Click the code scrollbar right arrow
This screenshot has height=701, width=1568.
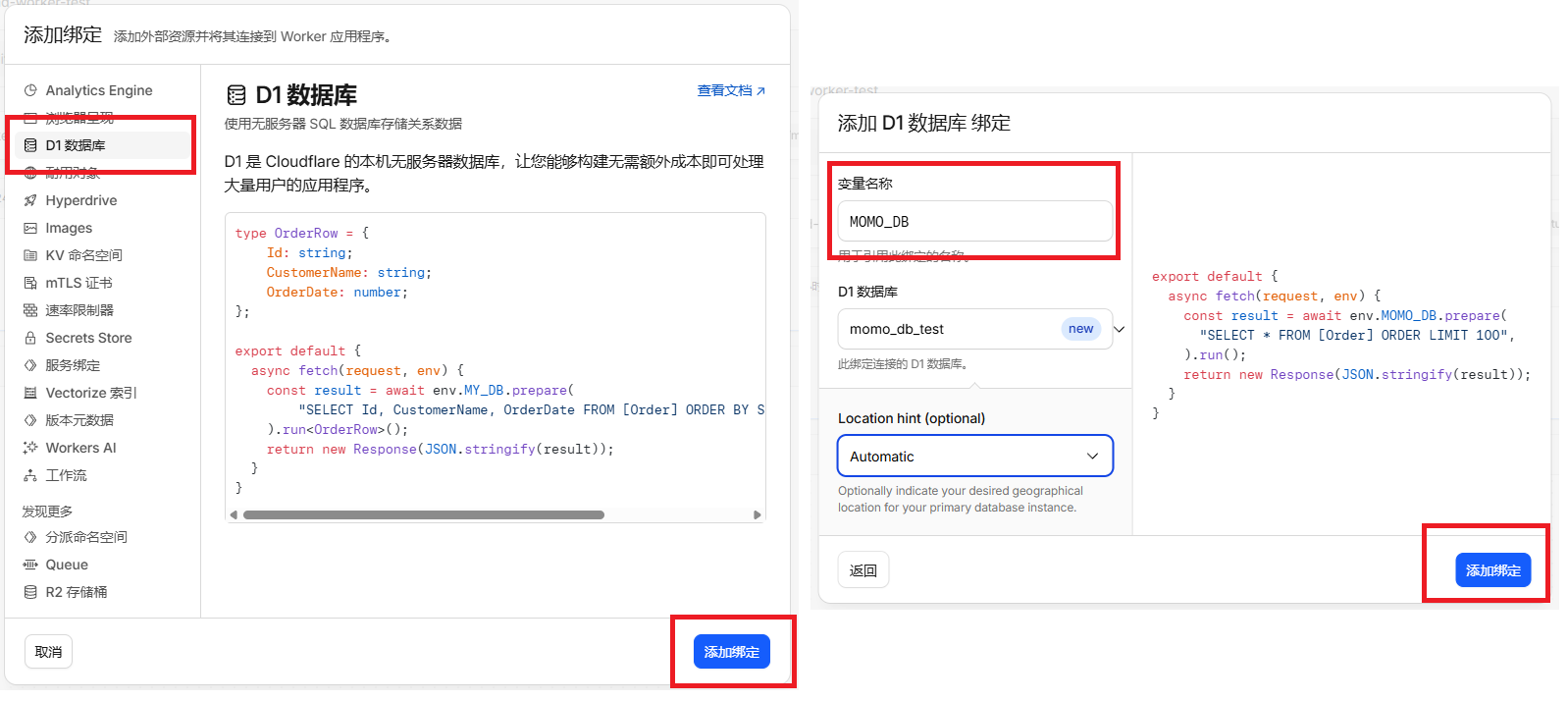click(x=757, y=514)
